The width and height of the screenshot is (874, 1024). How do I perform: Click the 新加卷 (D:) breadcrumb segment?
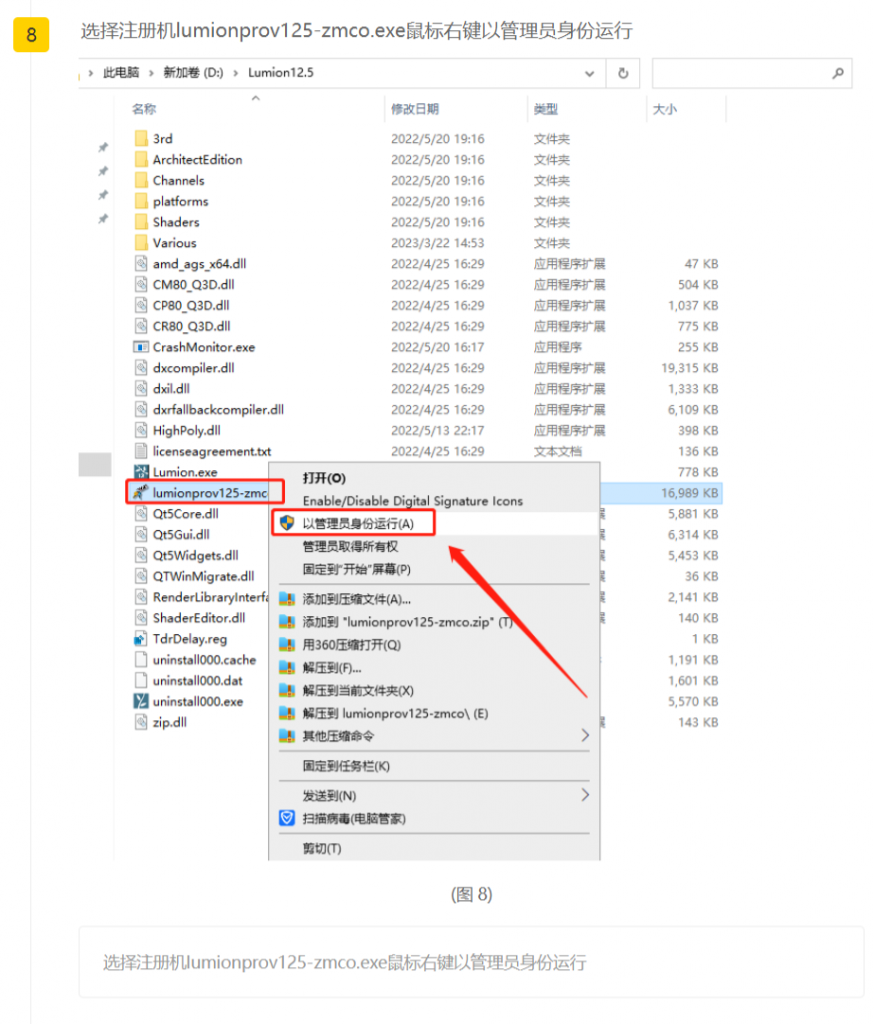196,73
